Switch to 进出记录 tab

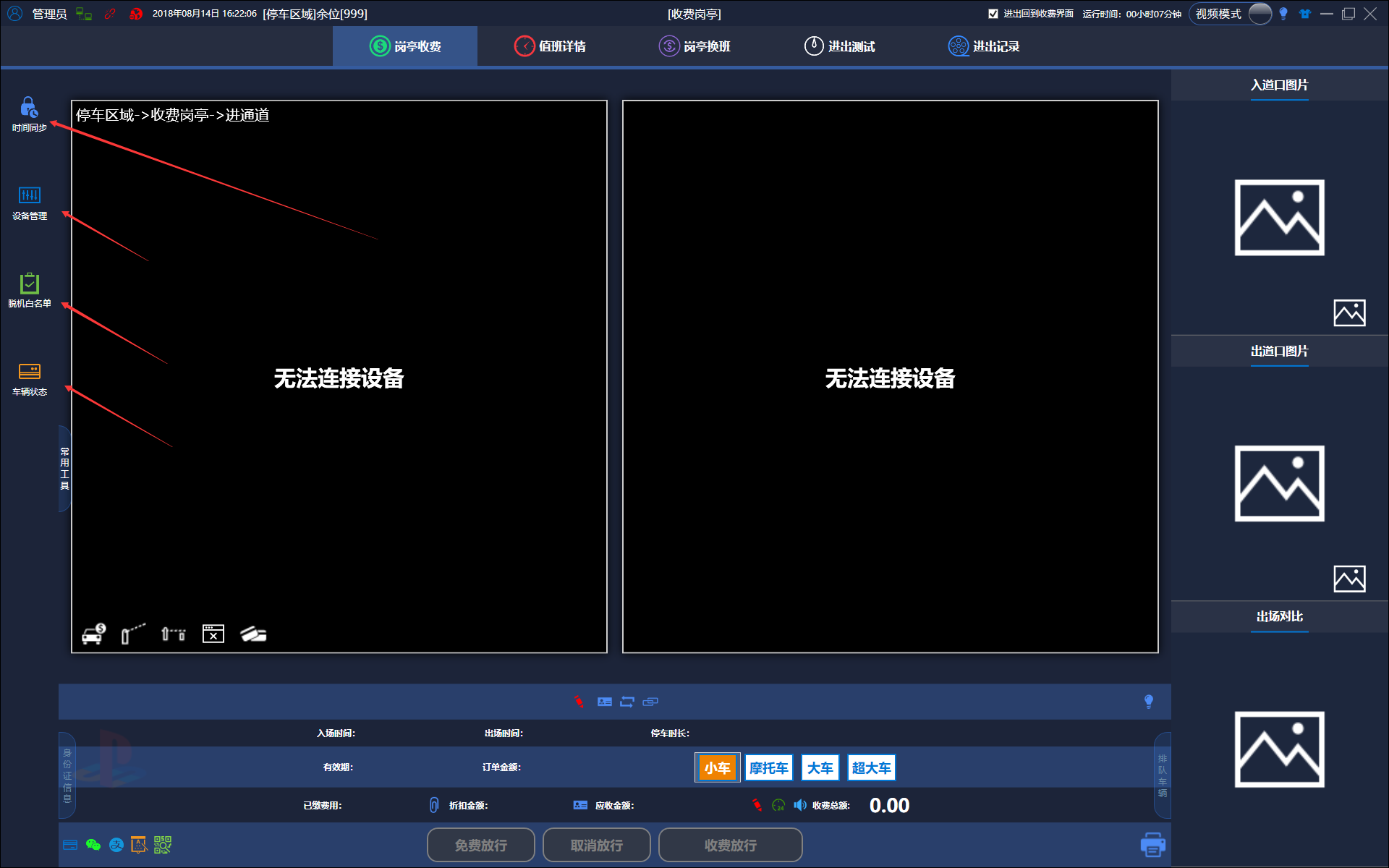click(x=984, y=46)
